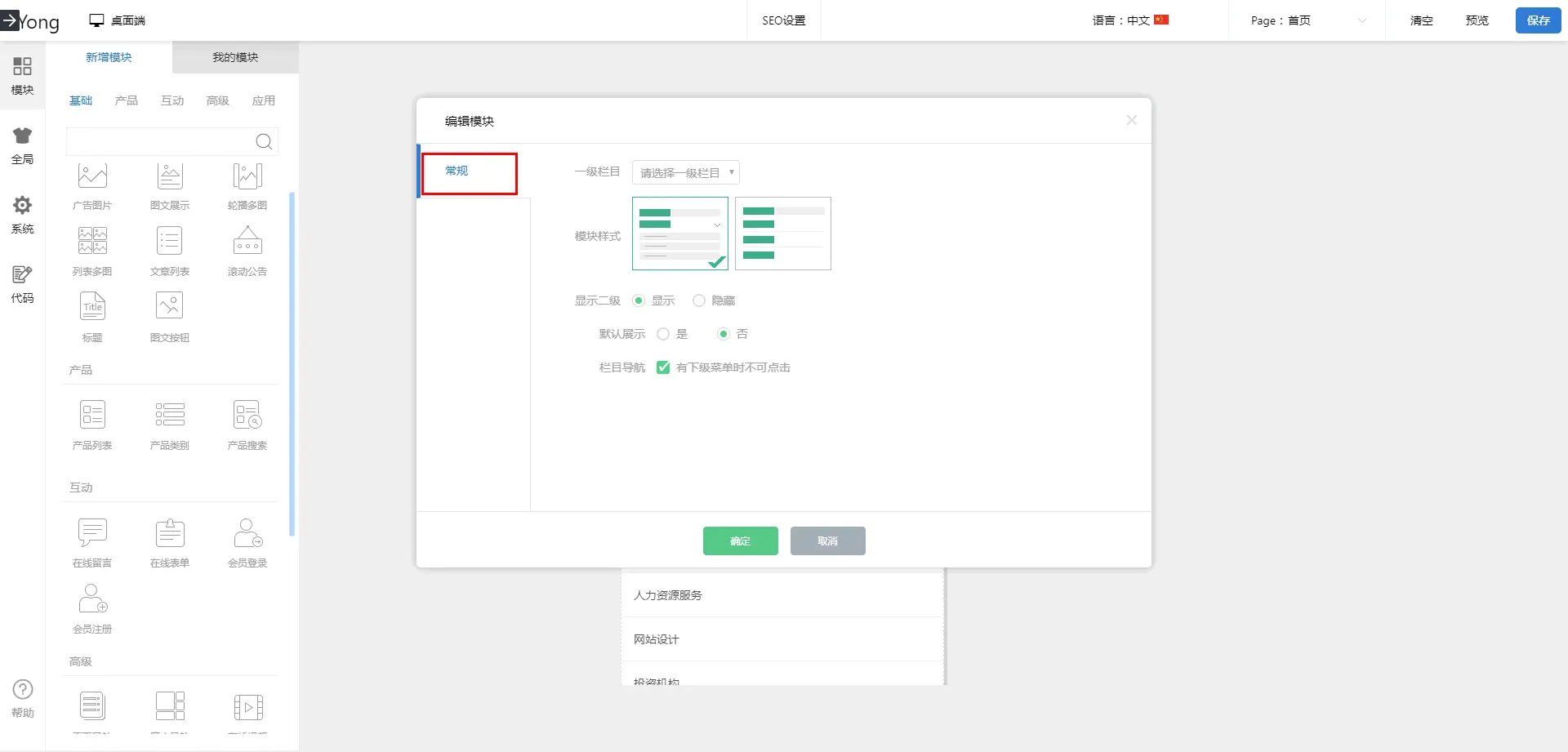This screenshot has width=1568, height=752.
Task: Click the module search magnifier icon
Action: click(264, 142)
